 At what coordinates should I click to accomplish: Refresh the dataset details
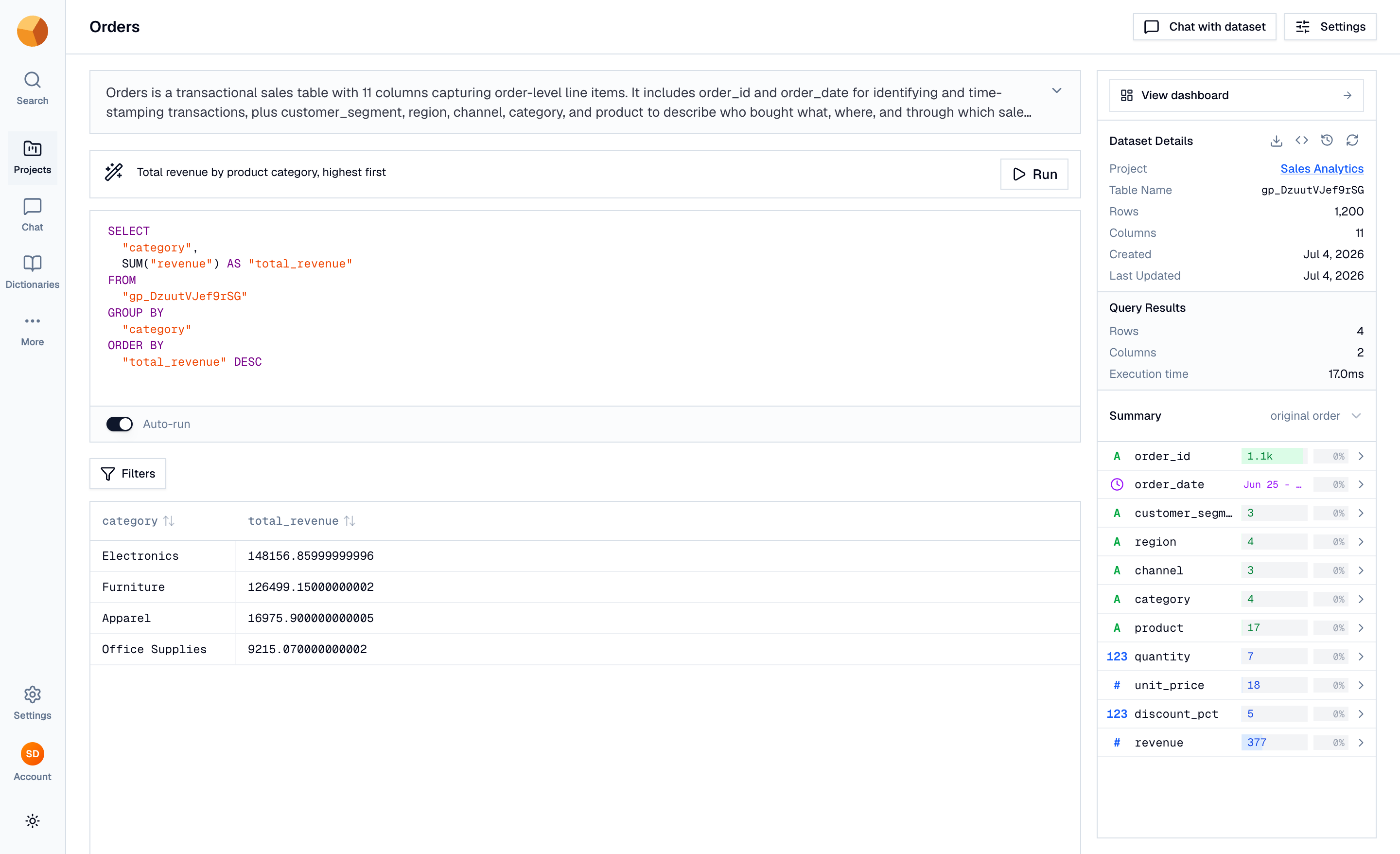coord(1352,141)
